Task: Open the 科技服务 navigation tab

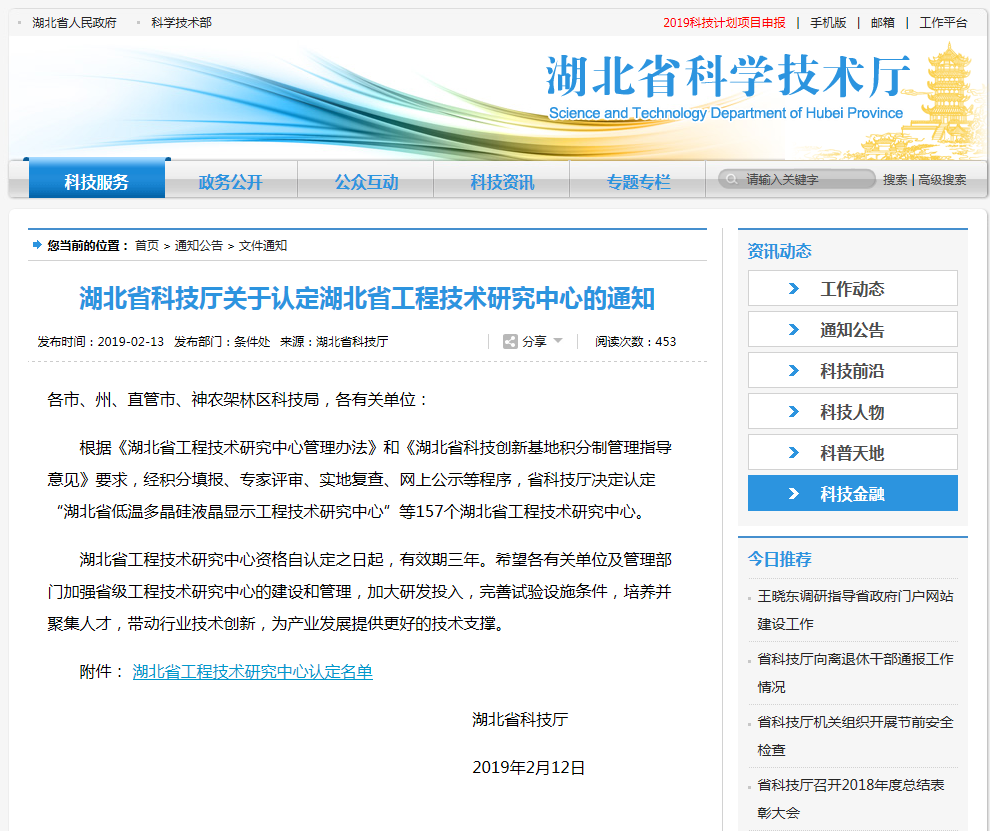Action: (x=97, y=179)
